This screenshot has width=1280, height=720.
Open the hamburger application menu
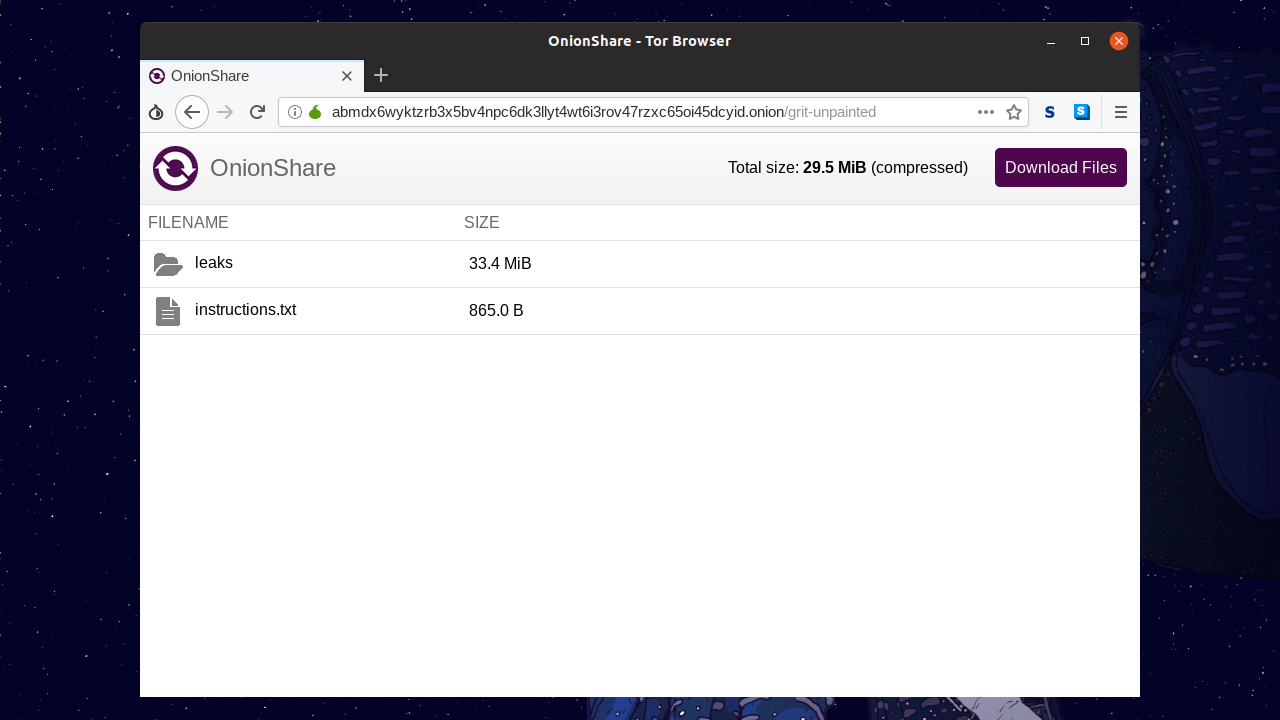[1121, 112]
